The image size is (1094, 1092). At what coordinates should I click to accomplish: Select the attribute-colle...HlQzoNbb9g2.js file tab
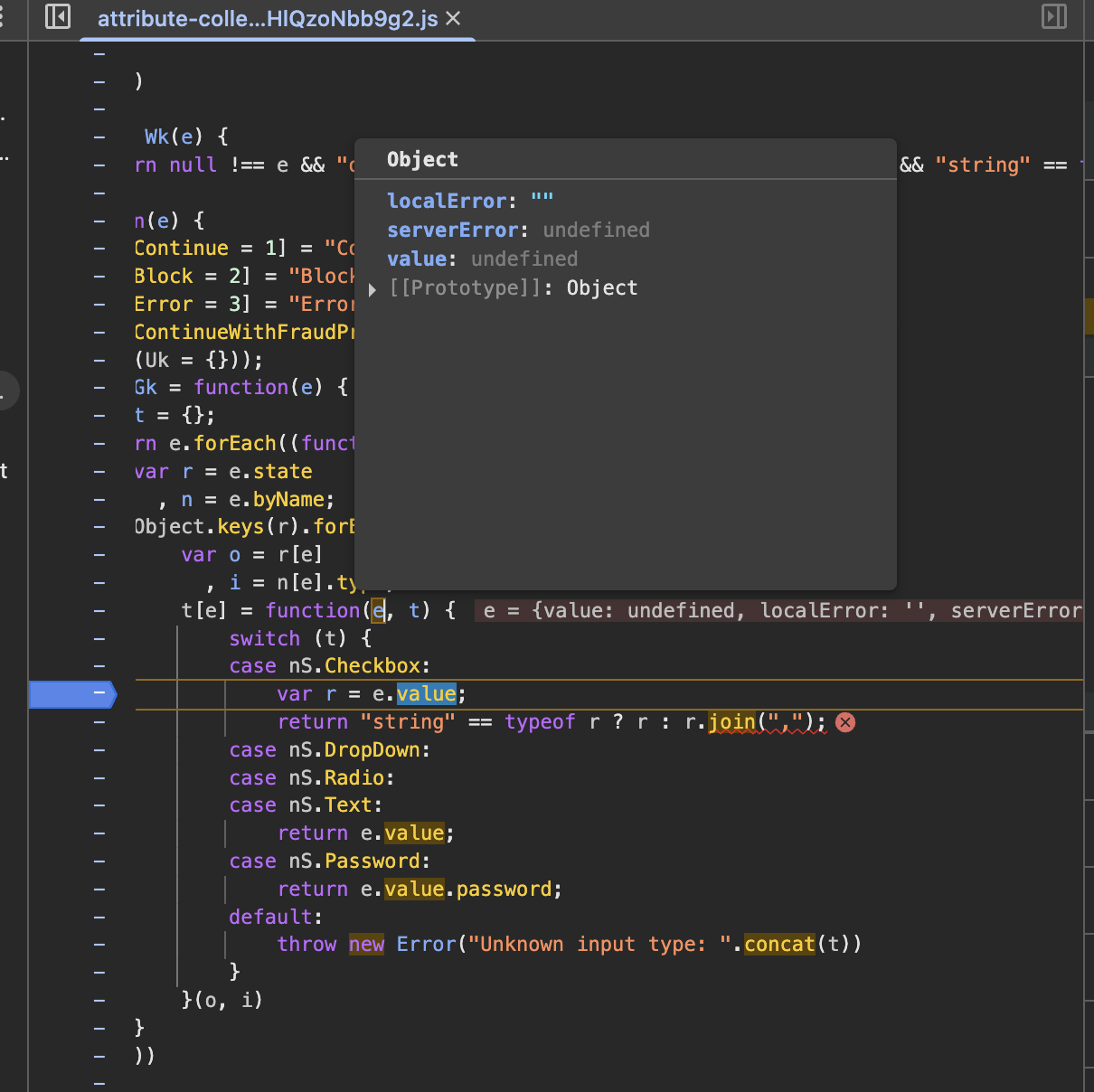[x=267, y=19]
